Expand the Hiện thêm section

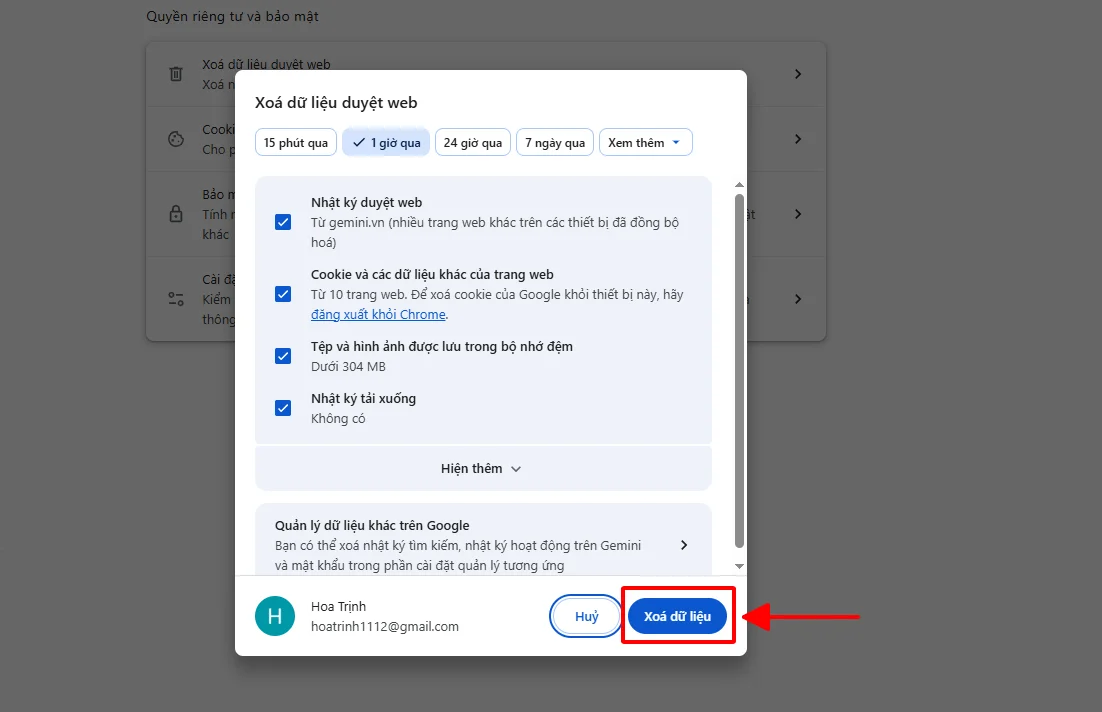[483, 468]
